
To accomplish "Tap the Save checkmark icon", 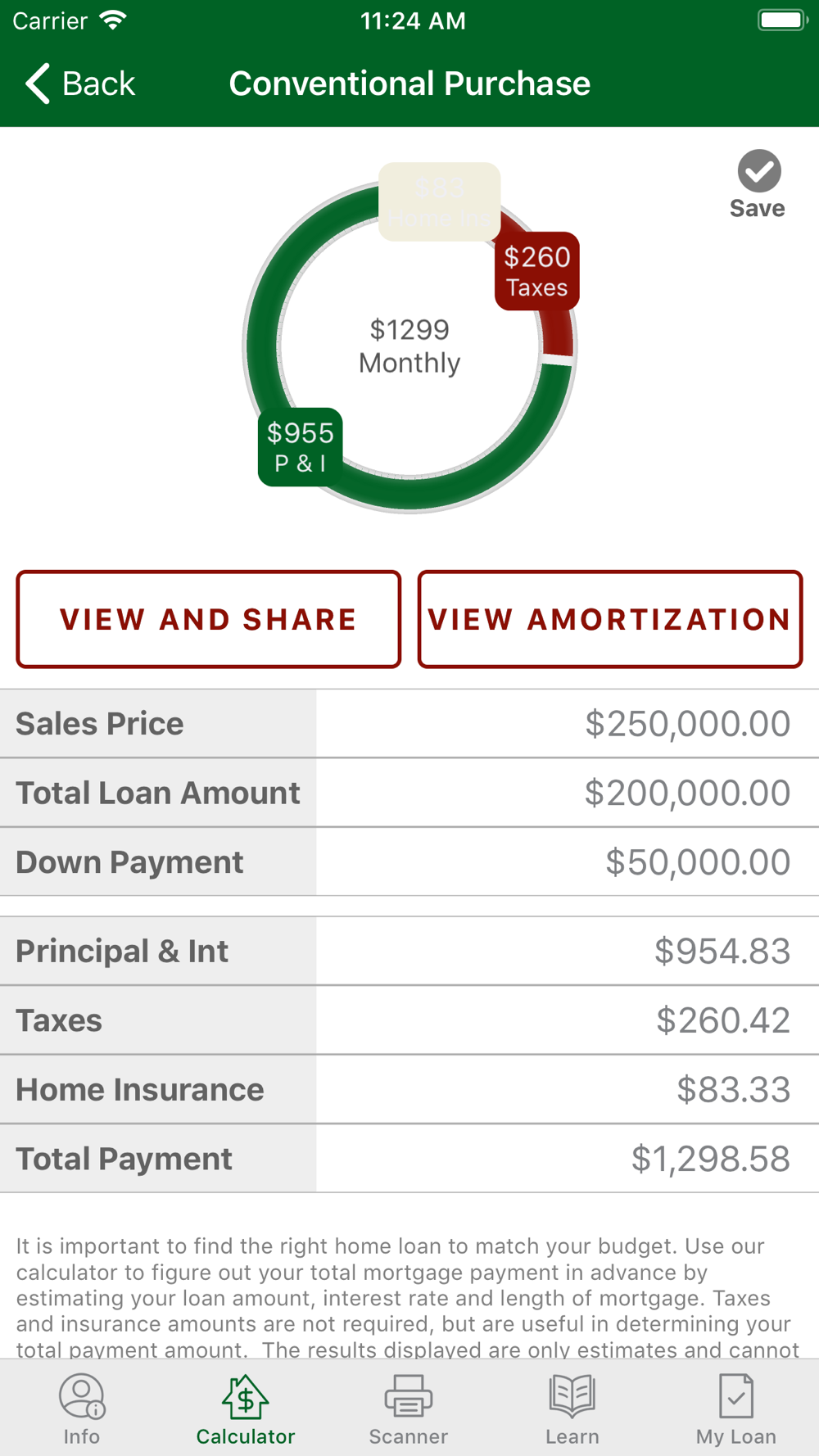I will (x=759, y=171).
